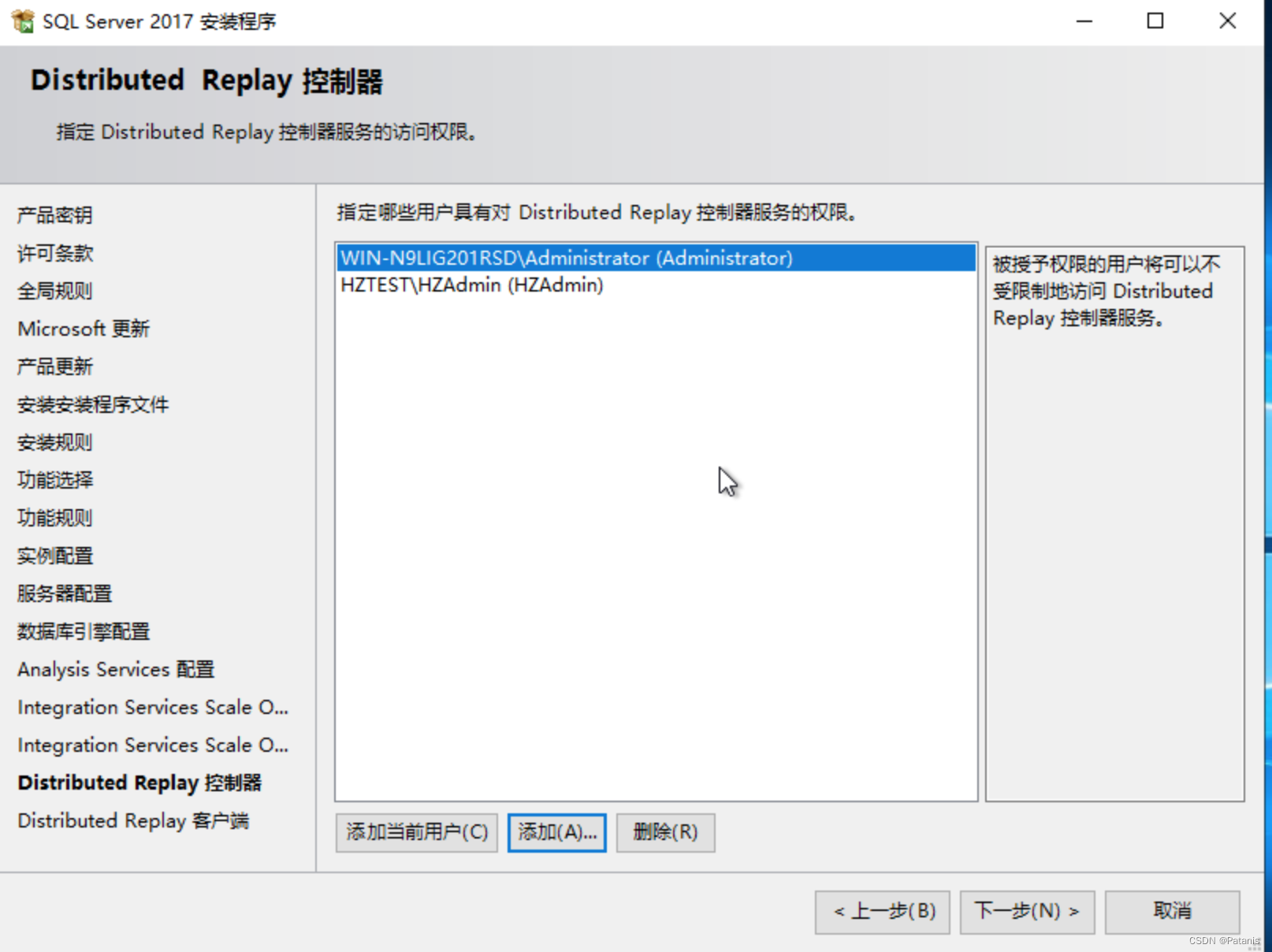Minimize the SQL Server setup window
Screen dimensions: 1272x952
1084,21
